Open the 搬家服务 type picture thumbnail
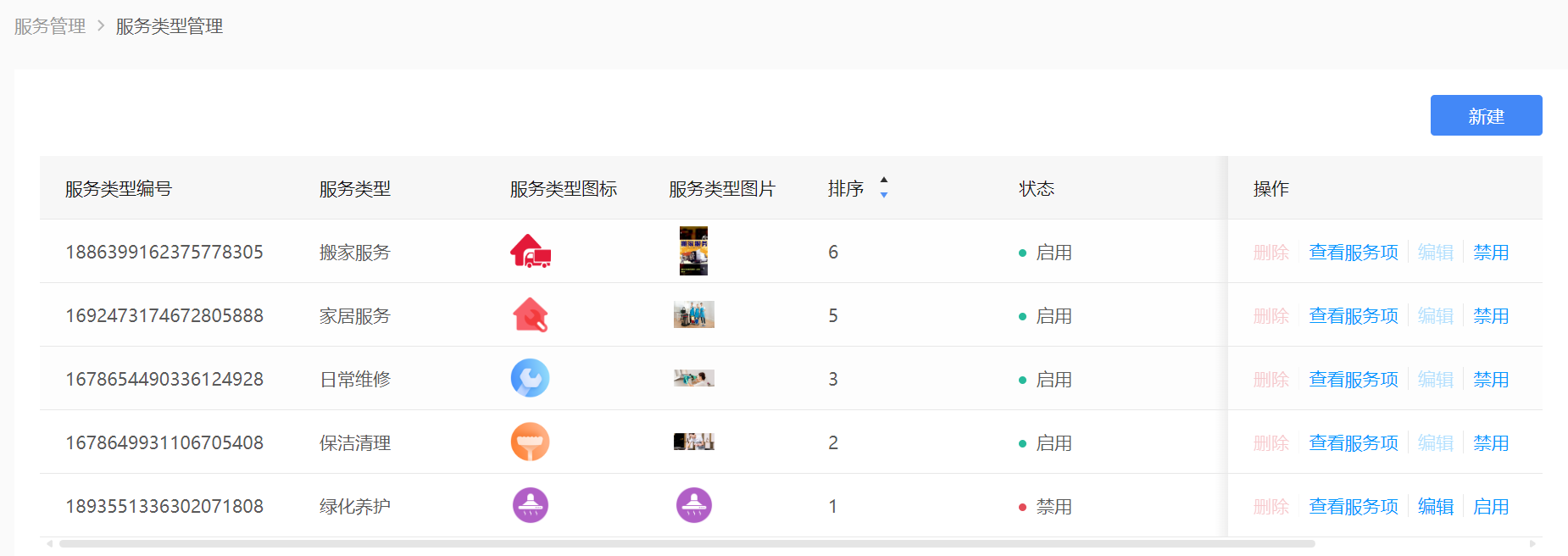Viewport: 1568px width, 556px height. tap(693, 251)
